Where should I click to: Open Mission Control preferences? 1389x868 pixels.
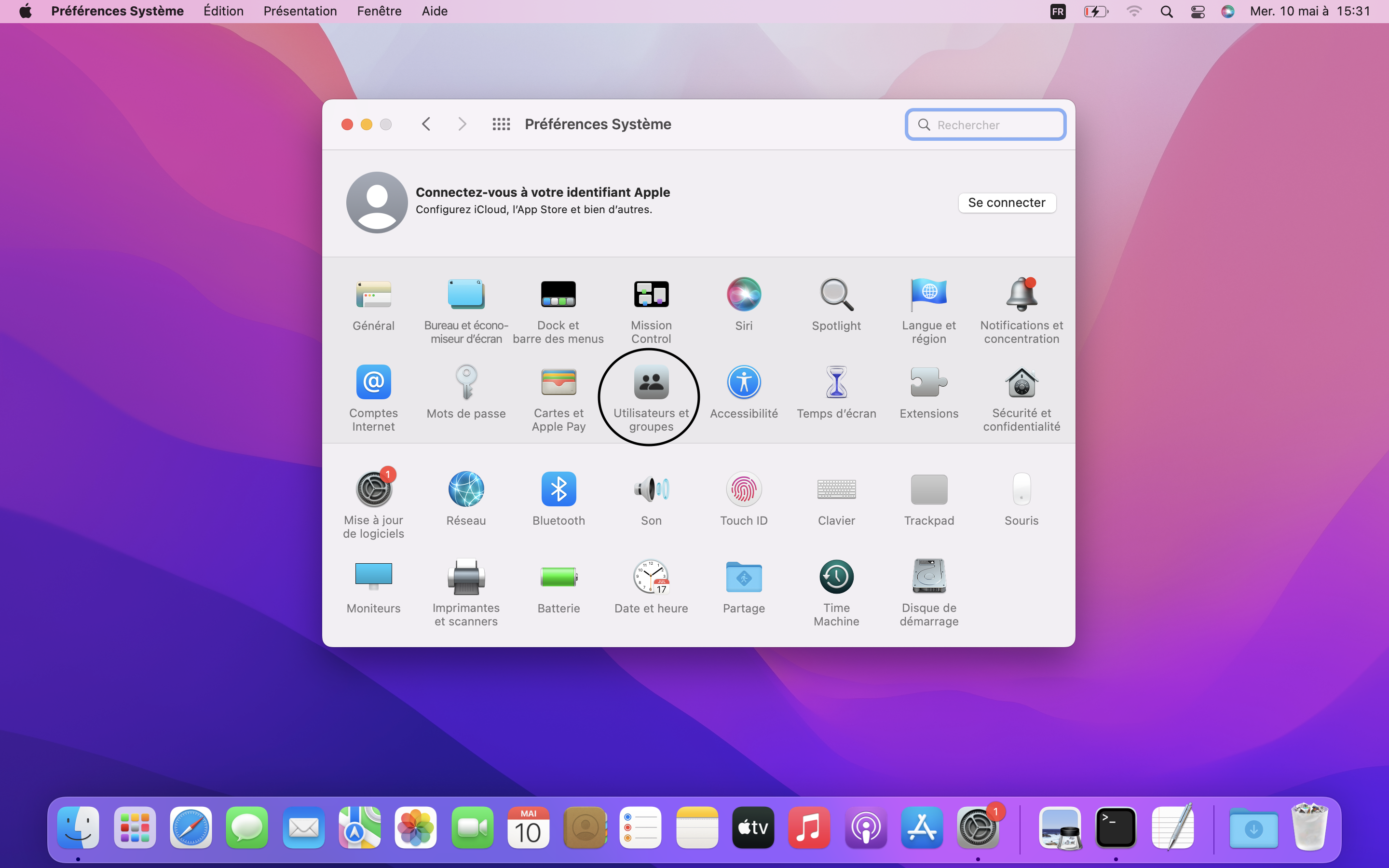(x=651, y=311)
